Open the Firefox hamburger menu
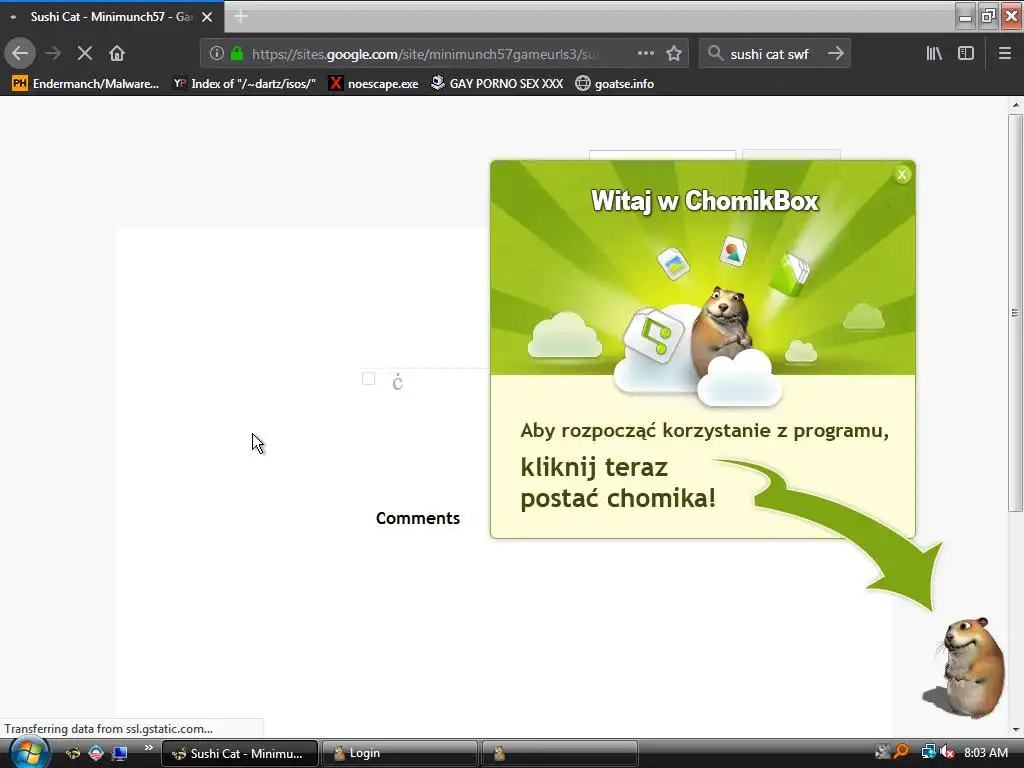The height and width of the screenshot is (768, 1024). point(1004,54)
